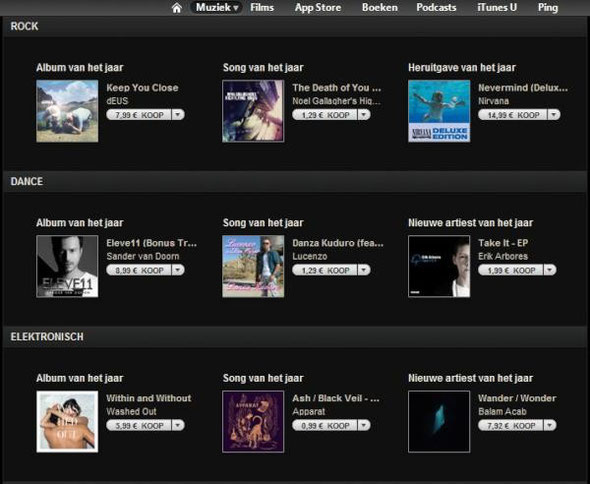This screenshot has width=590, height=484.
Task: Click the Nirvana Nevermind Deluxe album cover
Action: coord(439,111)
